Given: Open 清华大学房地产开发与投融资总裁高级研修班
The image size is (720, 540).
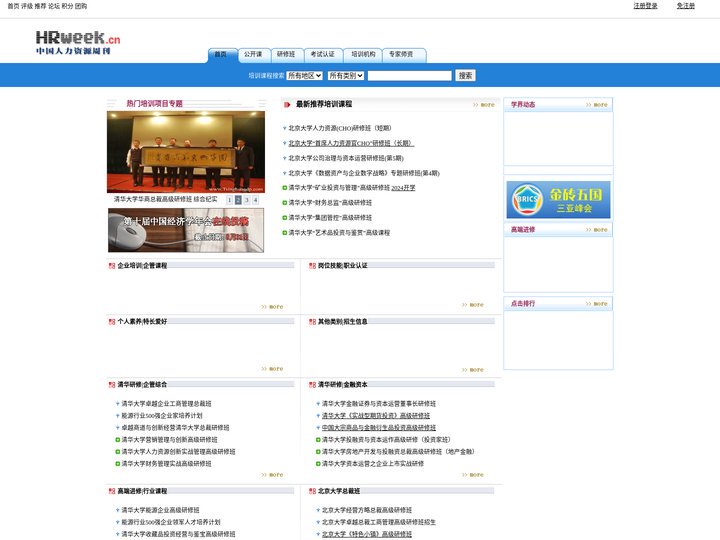Looking at the screenshot, I should [398, 452].
